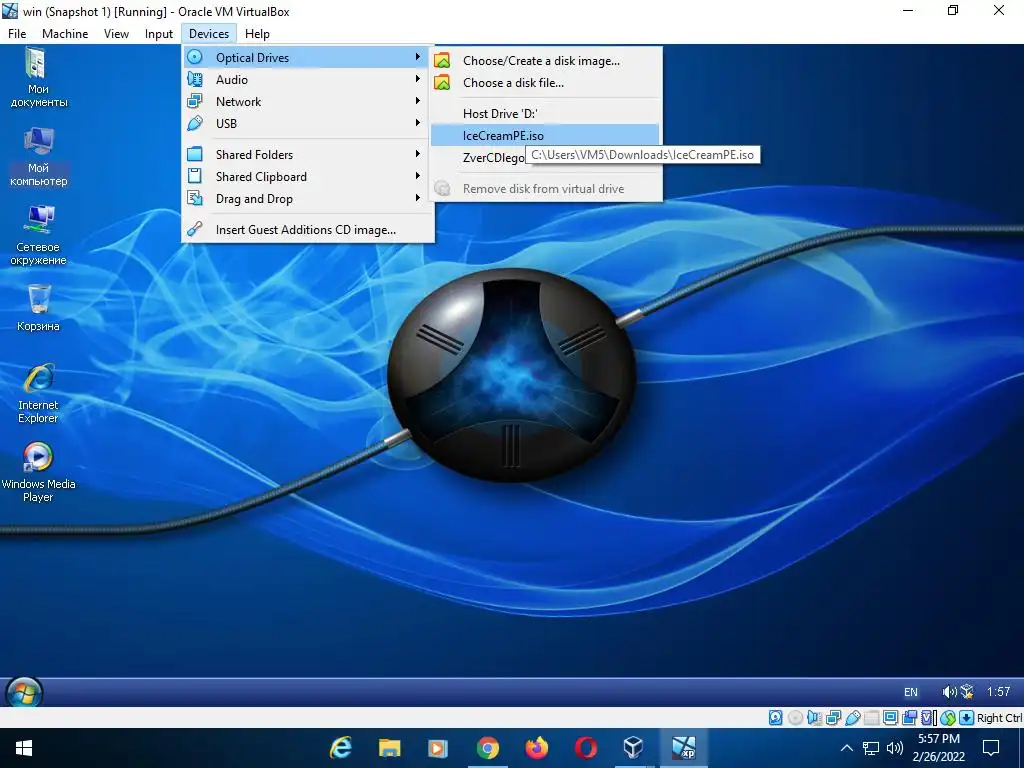Viewport: 1024px width, 768px height.
Task: Click the EN language indicator in guest
Action: [910, 692]
